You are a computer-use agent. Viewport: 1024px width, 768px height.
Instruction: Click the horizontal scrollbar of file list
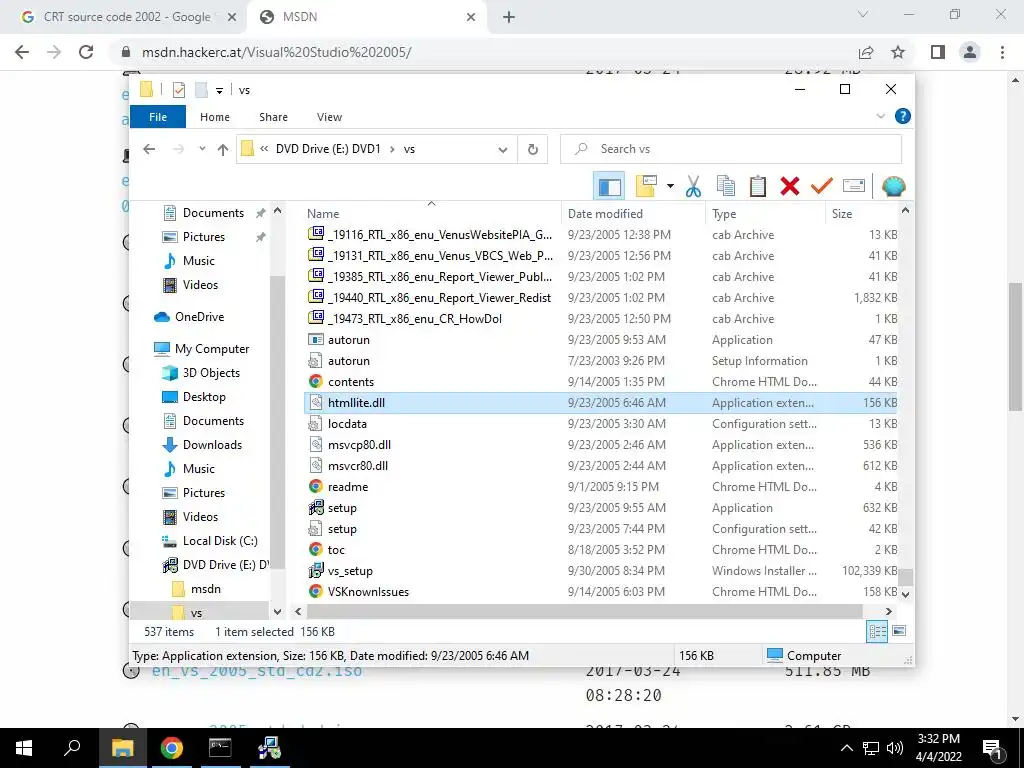[584, 611]
